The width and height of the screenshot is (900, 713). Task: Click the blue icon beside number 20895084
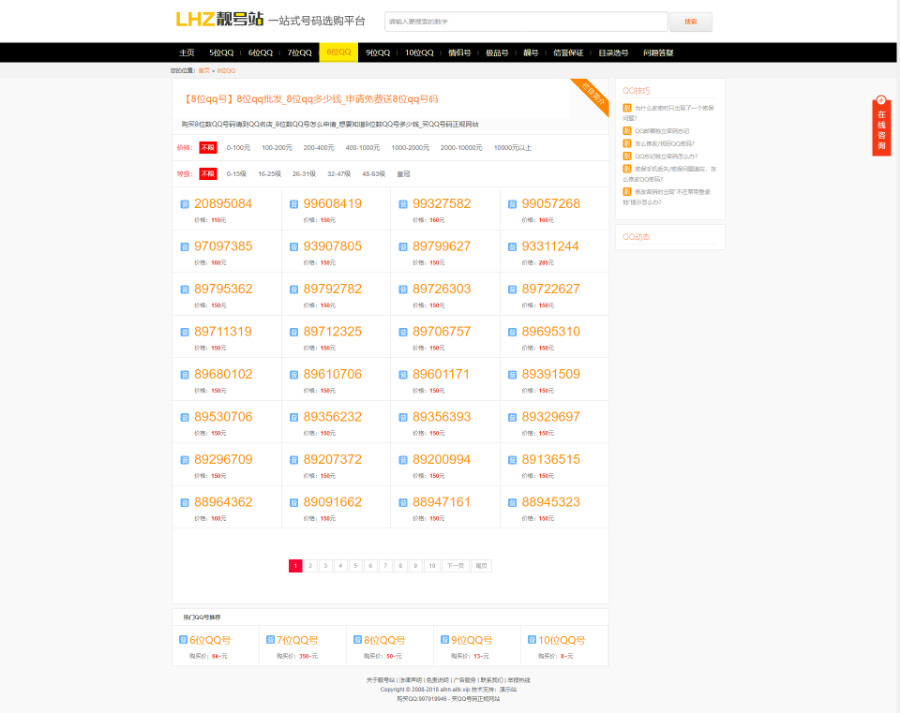(185, 204)
